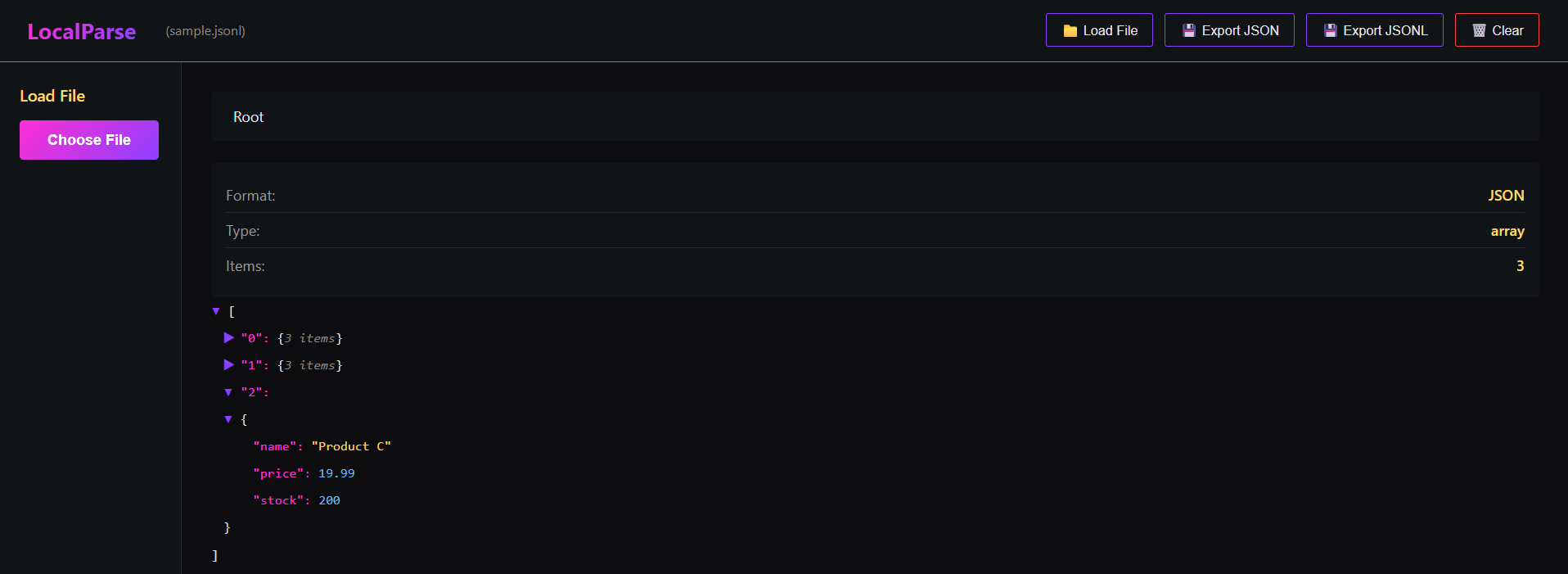Collapse the Product C object braces
Screen dimensions: 1568x574
coord(229,419)
